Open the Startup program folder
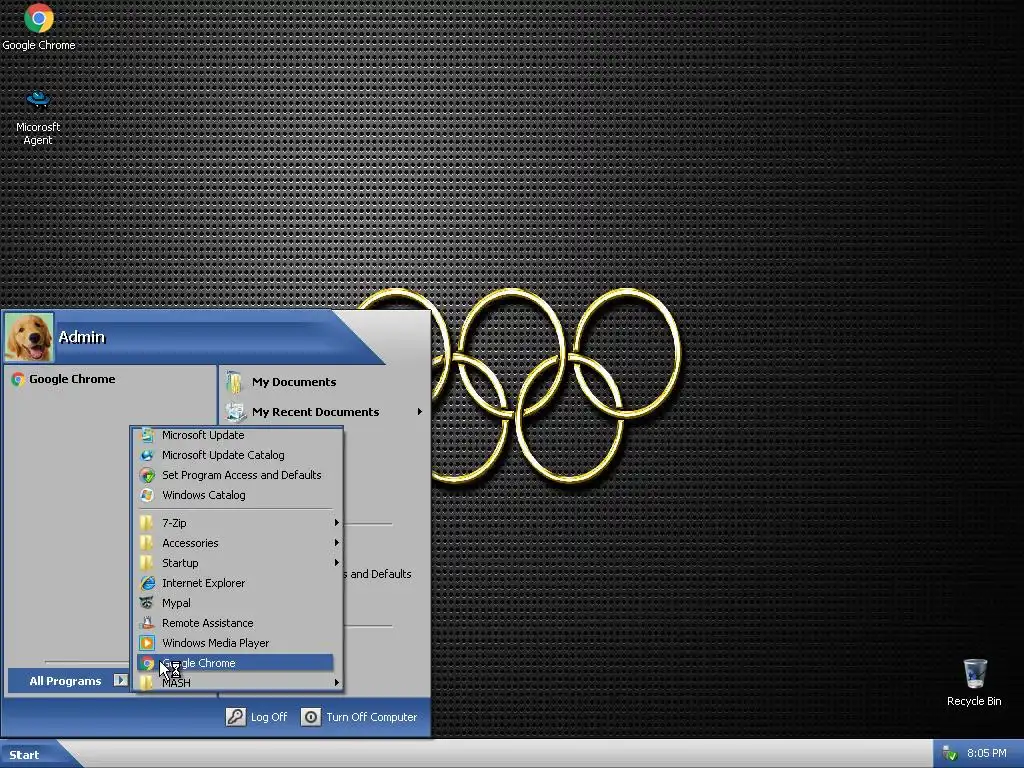Viewport: 1024px width, 768px height. tap(236, 563)
